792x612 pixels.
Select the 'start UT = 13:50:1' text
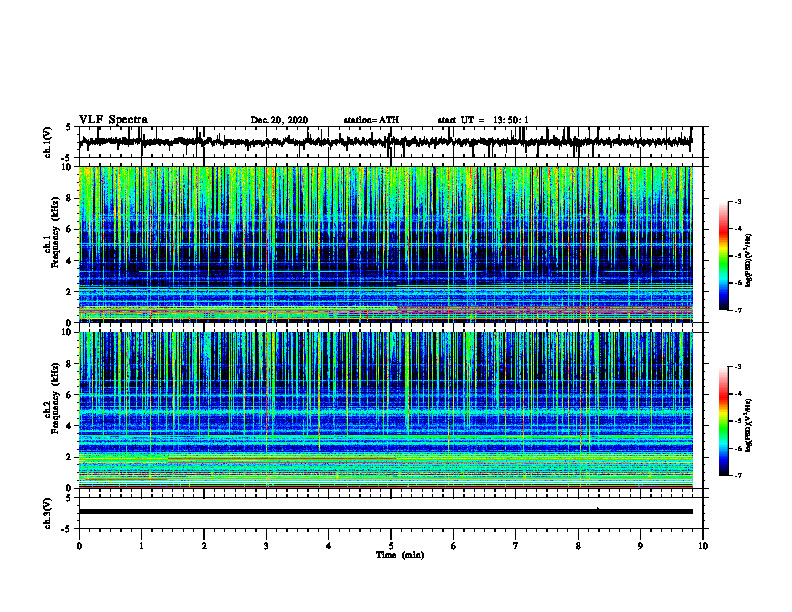[483, 120]
